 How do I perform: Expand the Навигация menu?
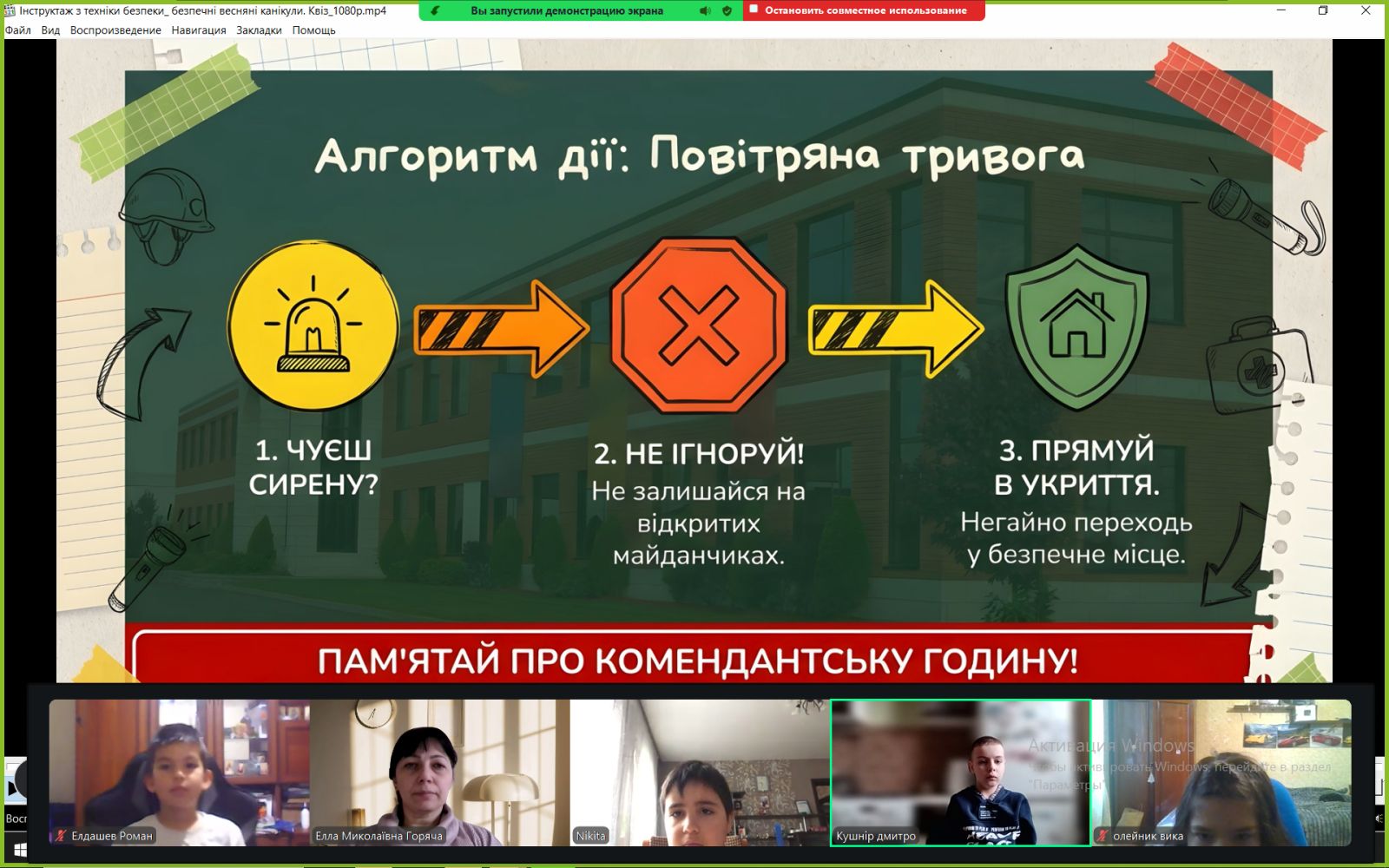(199, 30)
